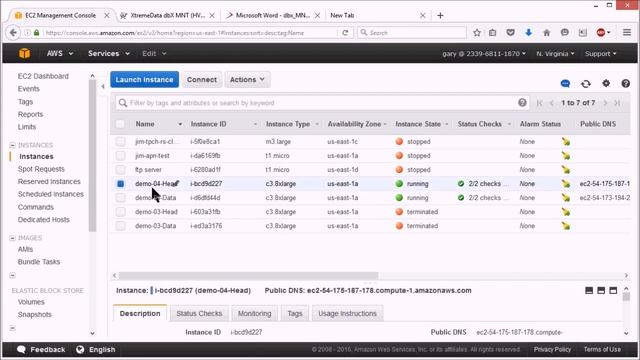640x360 pixels.
Task: Focus the filter by tags search field
Action: (322, 103)
